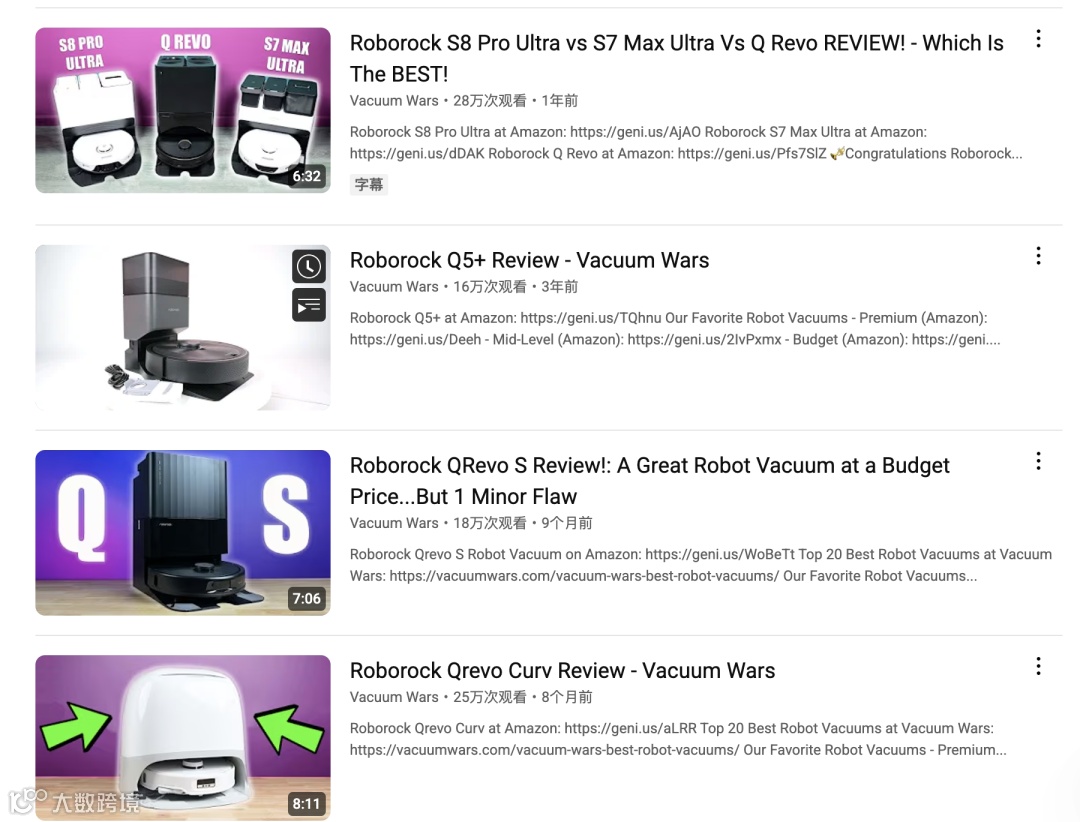
Task: Visit Vacuum Wars channel under Q5+ video
Action: pos(394,287)
